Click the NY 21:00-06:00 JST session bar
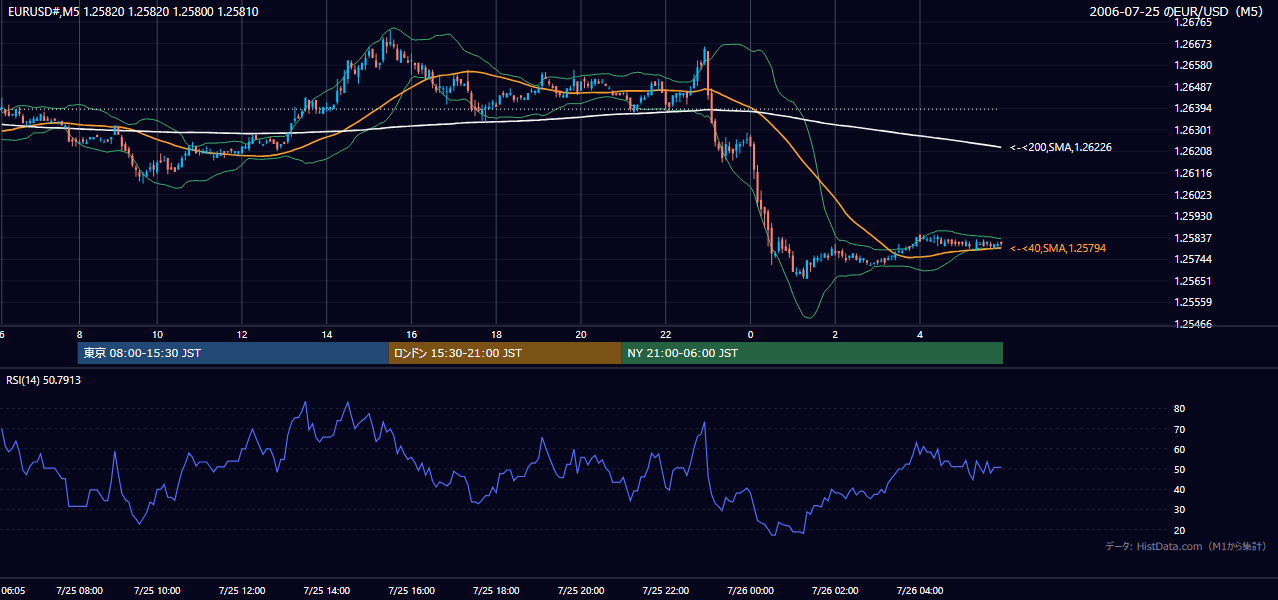The image size is (1278, 600). pyautogui.click(x=812, y=353)
